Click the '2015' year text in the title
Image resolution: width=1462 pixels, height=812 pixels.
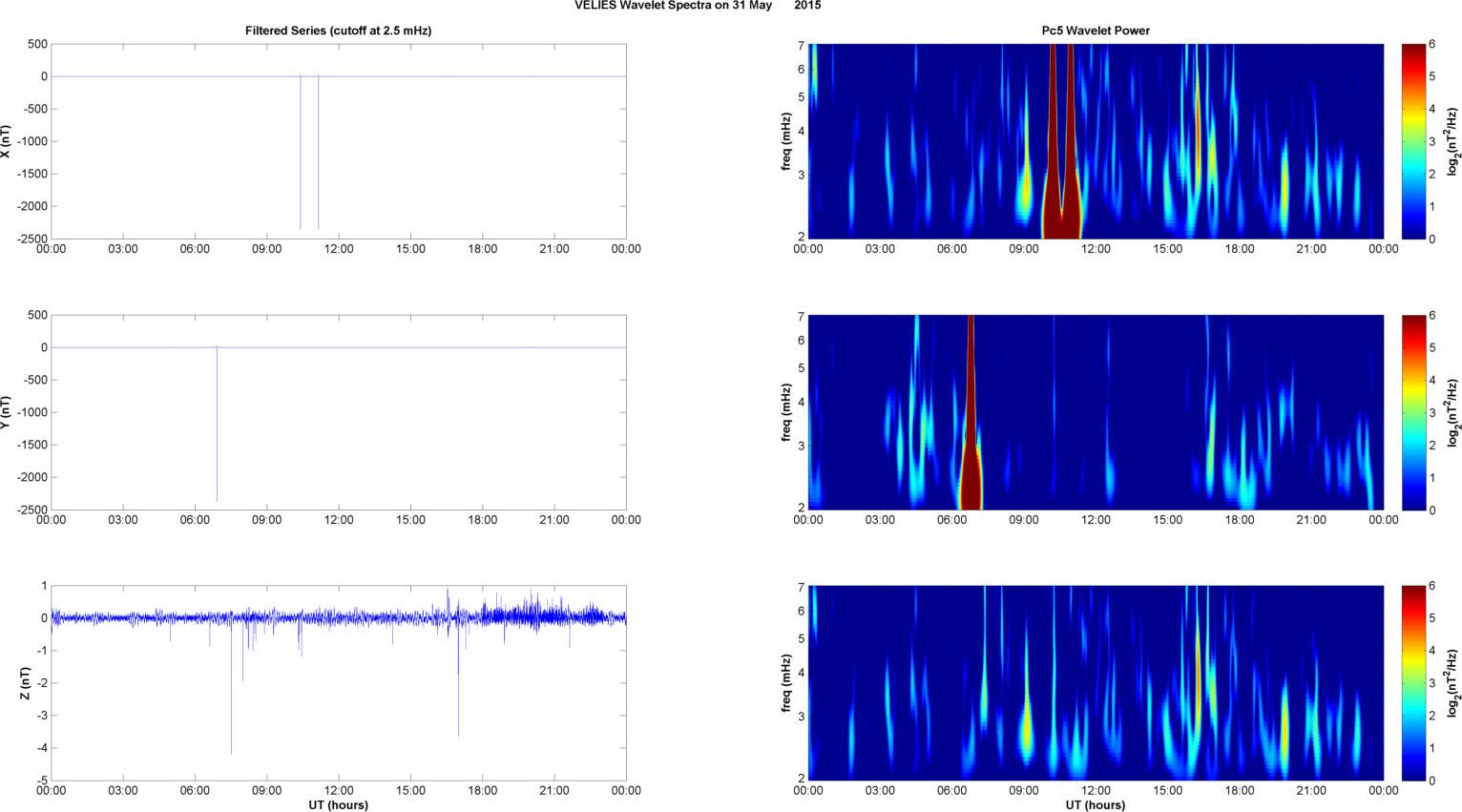click(x=807, y=6)
